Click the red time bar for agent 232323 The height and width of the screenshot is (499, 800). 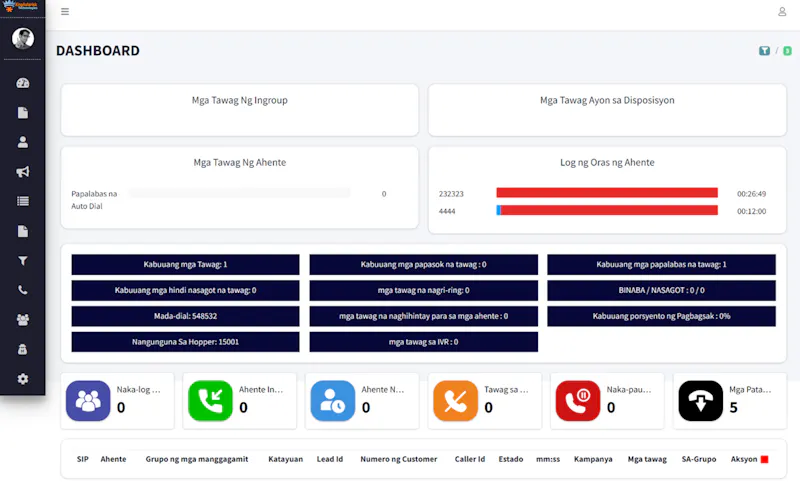[x=607, y=192]
